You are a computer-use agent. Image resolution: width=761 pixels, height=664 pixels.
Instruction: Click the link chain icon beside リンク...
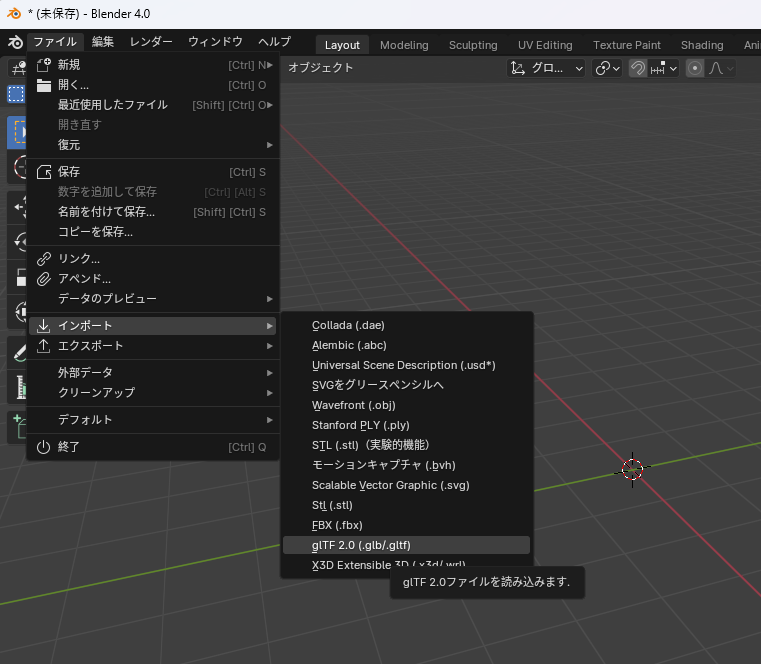[x=44, y=259]
